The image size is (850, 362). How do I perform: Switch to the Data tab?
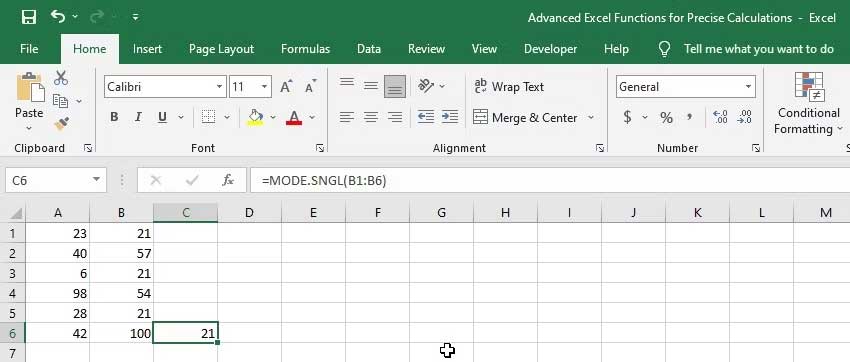369,49
